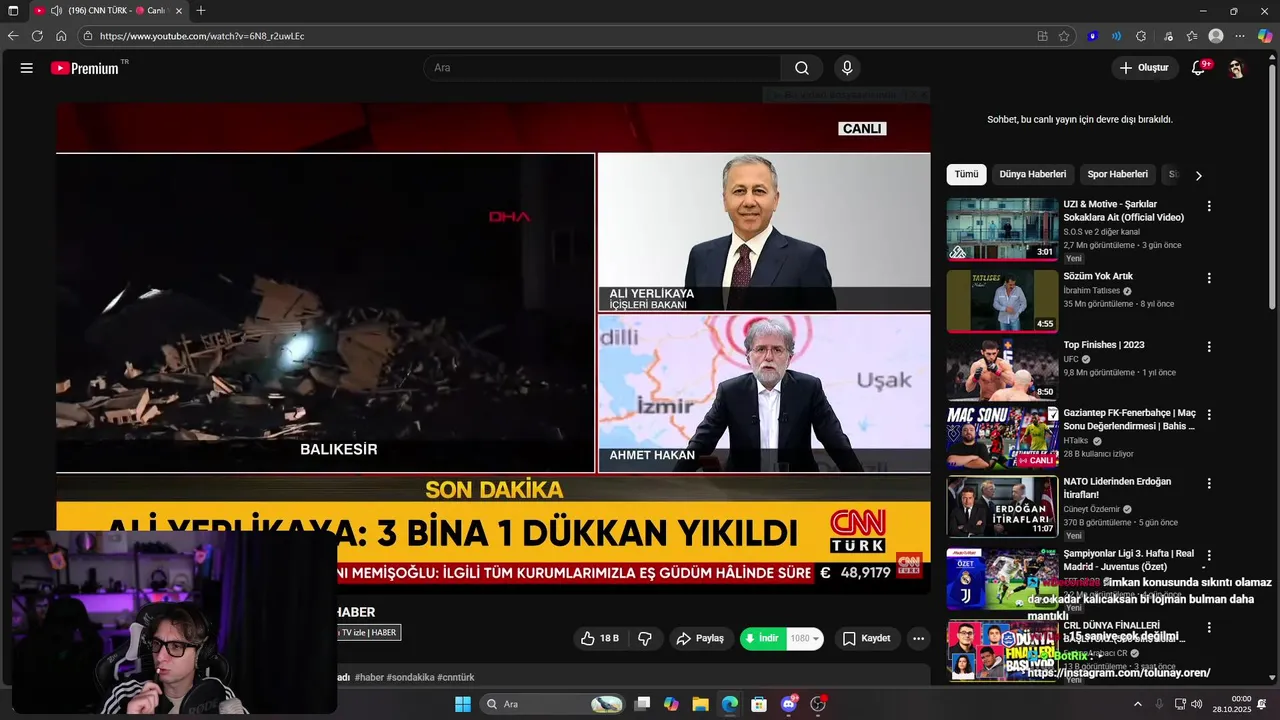The height and width of the screenshot is (720, 1280).
Task: Click the browser address bar URL
Action: tap(202, 36)
